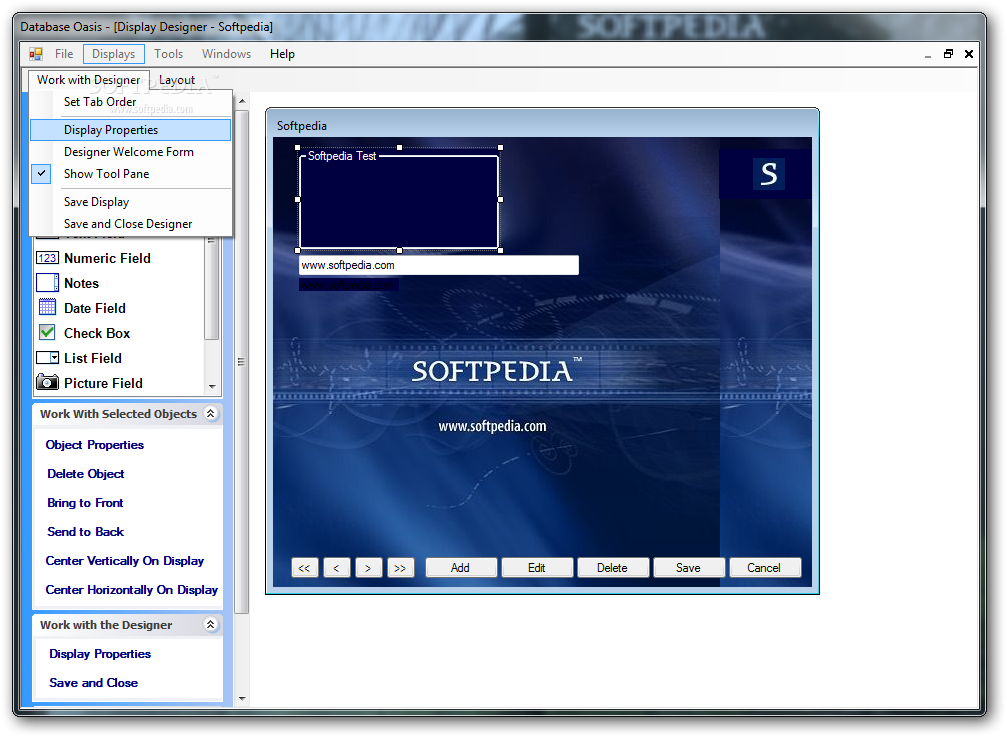The height and width of the screenshot is (737, 1007).
Task: Click the tool list vertical scrollbar thumb
Action: pos(211,289)
